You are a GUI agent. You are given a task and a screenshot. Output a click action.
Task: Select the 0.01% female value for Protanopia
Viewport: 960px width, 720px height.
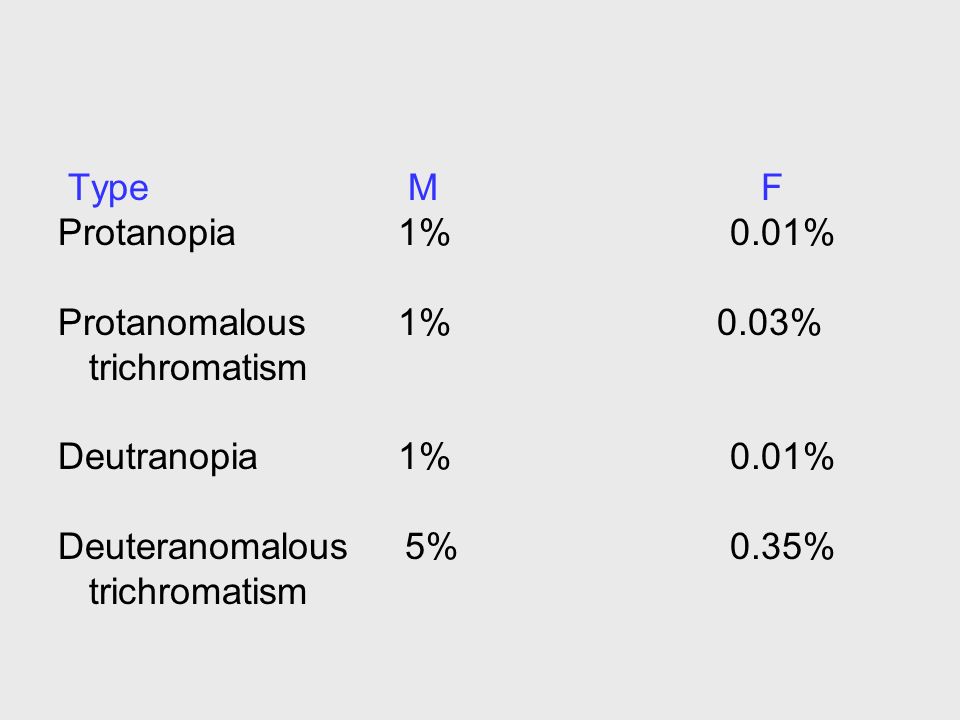tap(782, 233)
